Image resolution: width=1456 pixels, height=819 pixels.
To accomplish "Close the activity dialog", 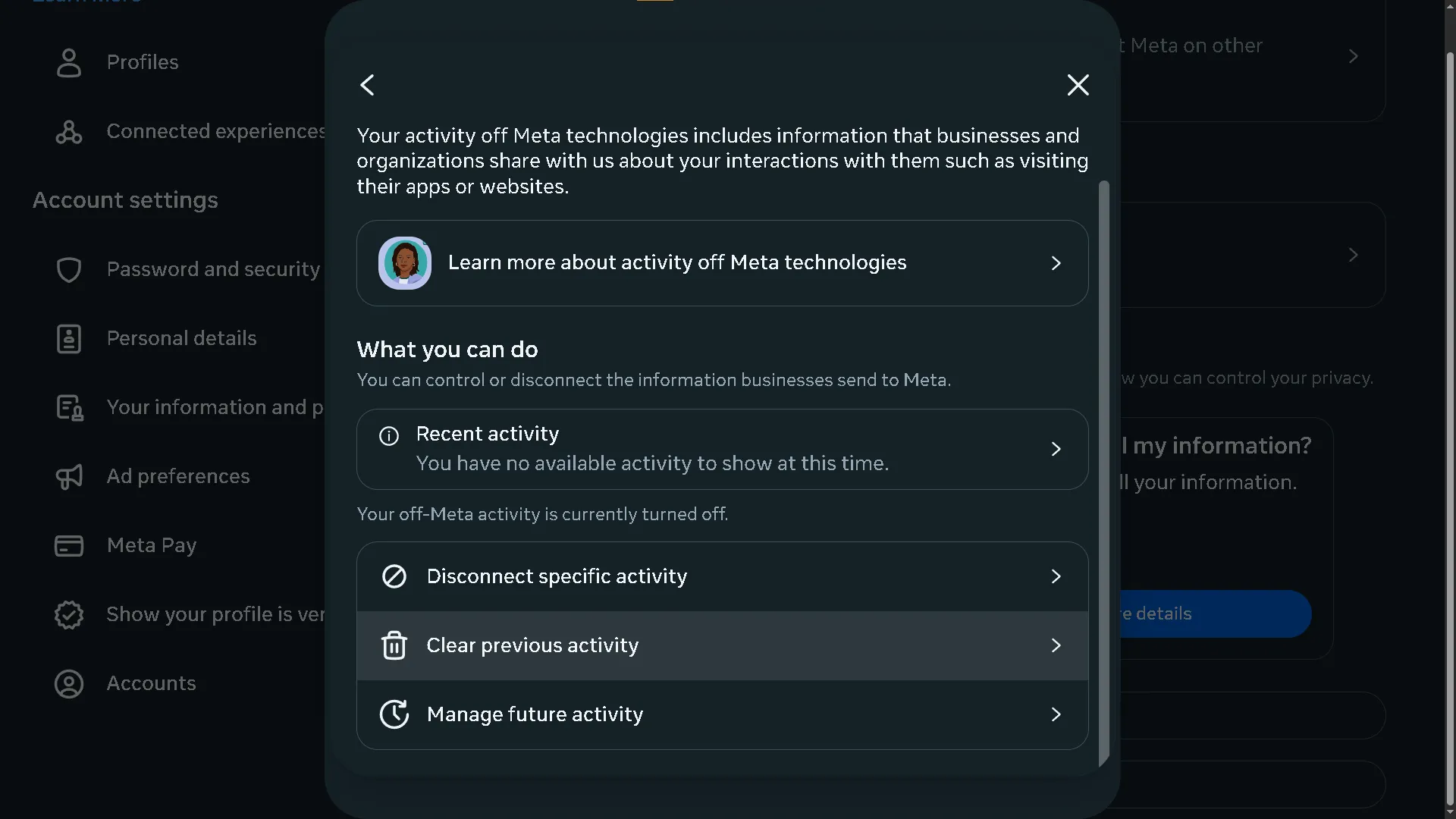I will pos(1078,85).
